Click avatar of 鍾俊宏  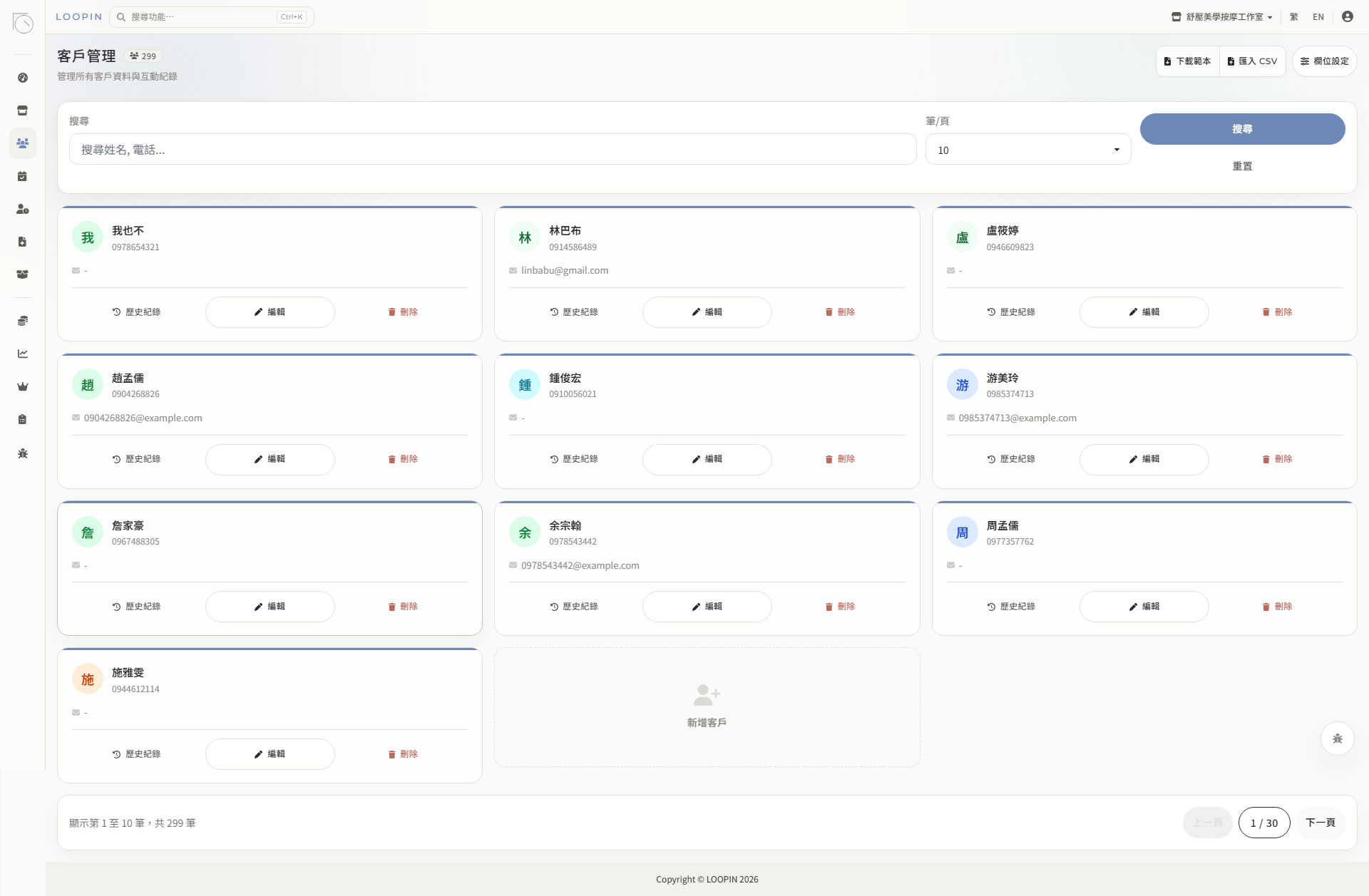[x=525, y=385]
